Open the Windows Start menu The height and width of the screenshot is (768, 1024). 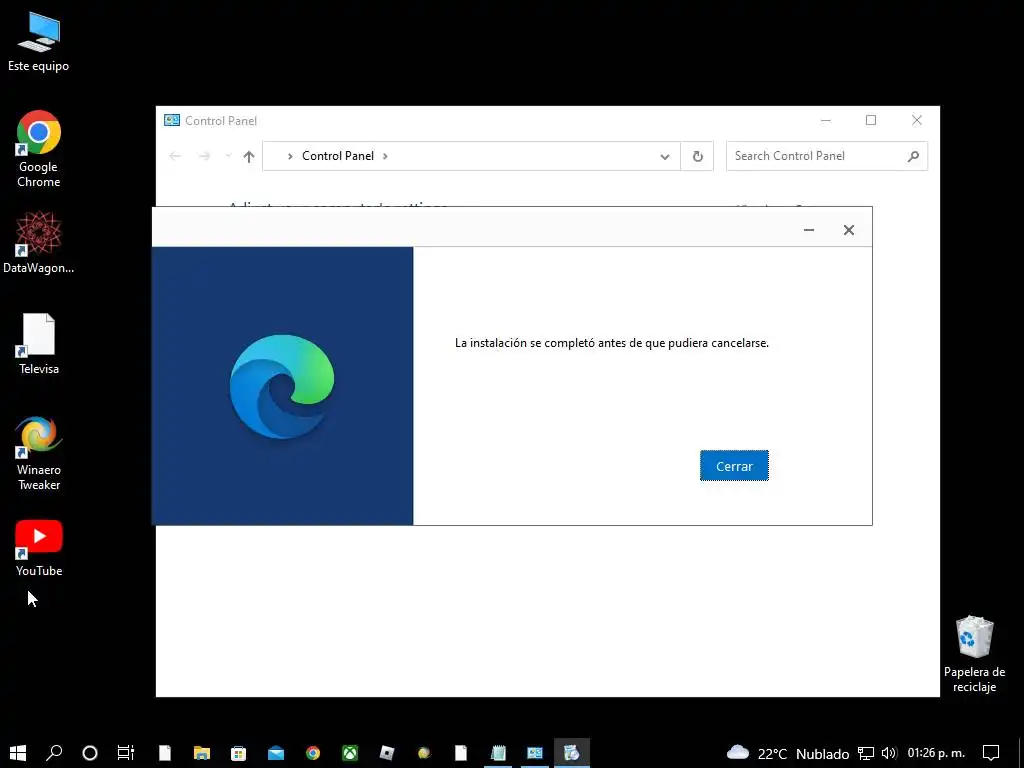tap(18, 753)
